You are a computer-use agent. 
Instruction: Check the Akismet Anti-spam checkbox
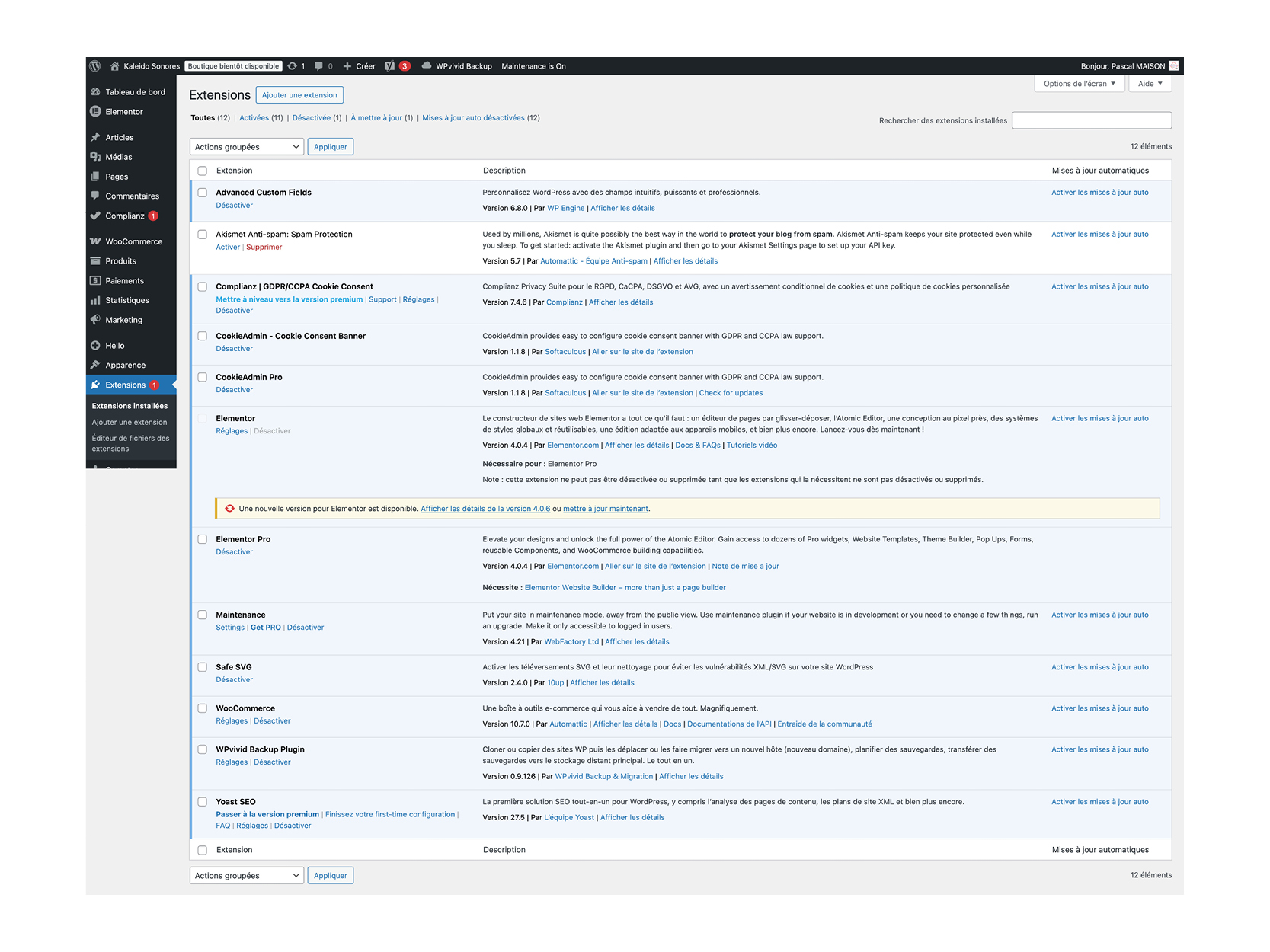point(202,235)
